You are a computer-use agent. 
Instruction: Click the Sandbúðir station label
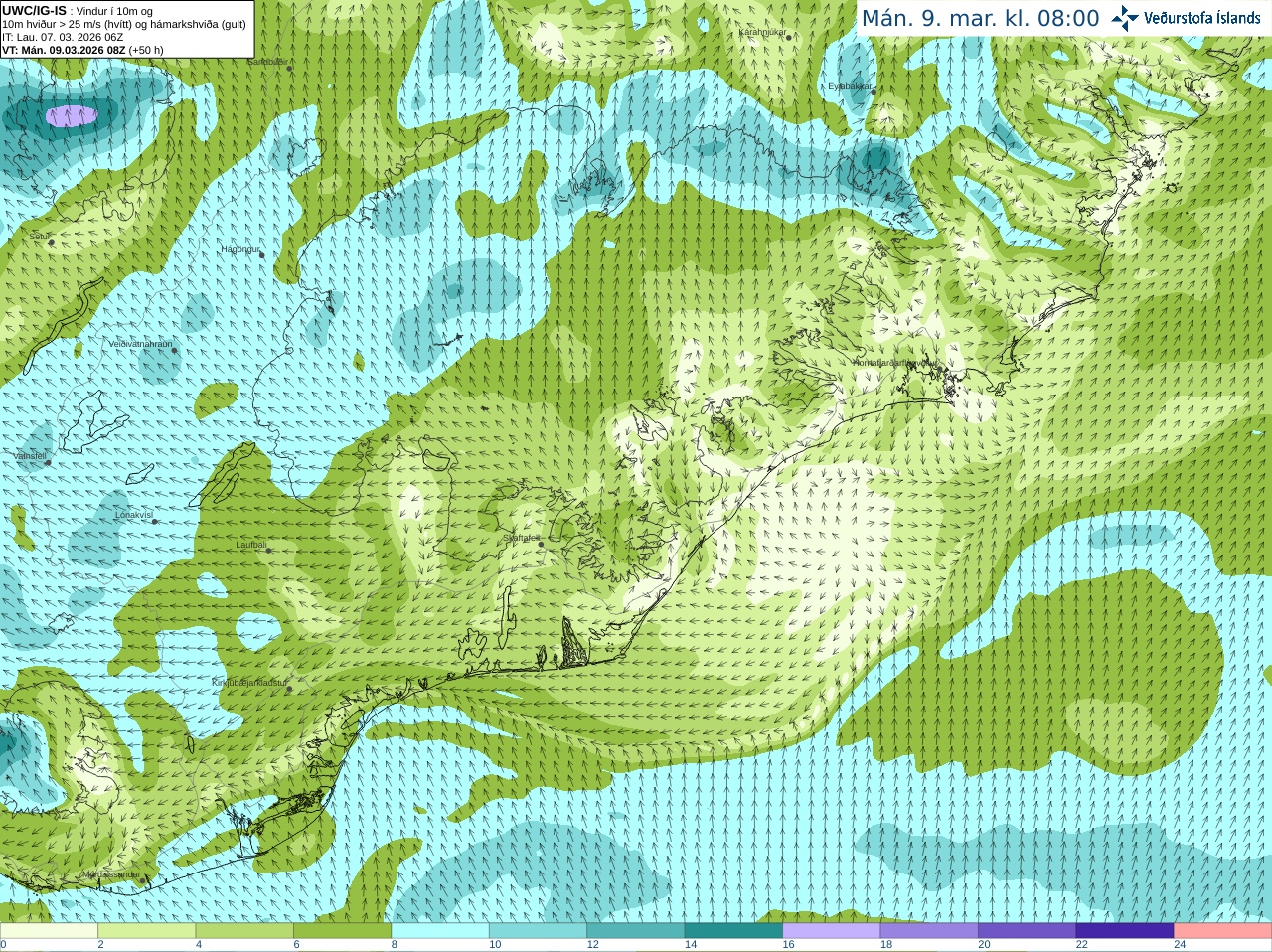coord(267,62)
